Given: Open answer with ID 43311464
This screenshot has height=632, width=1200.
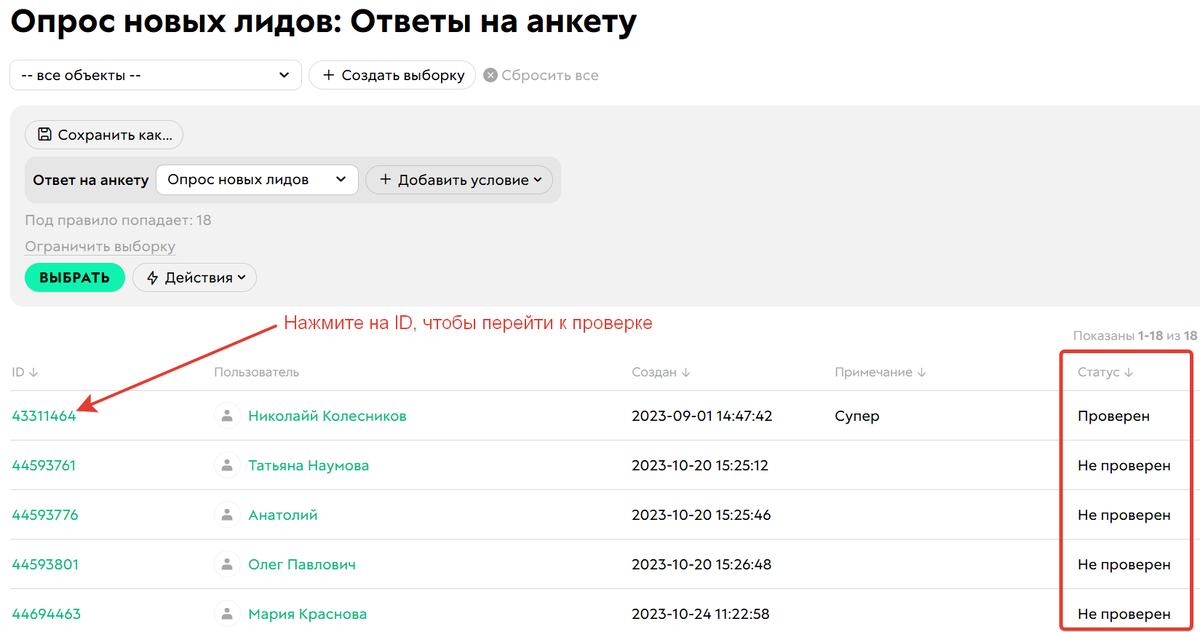Looking at the screenshot, I should pyautogui.click(x=44, y=415).
